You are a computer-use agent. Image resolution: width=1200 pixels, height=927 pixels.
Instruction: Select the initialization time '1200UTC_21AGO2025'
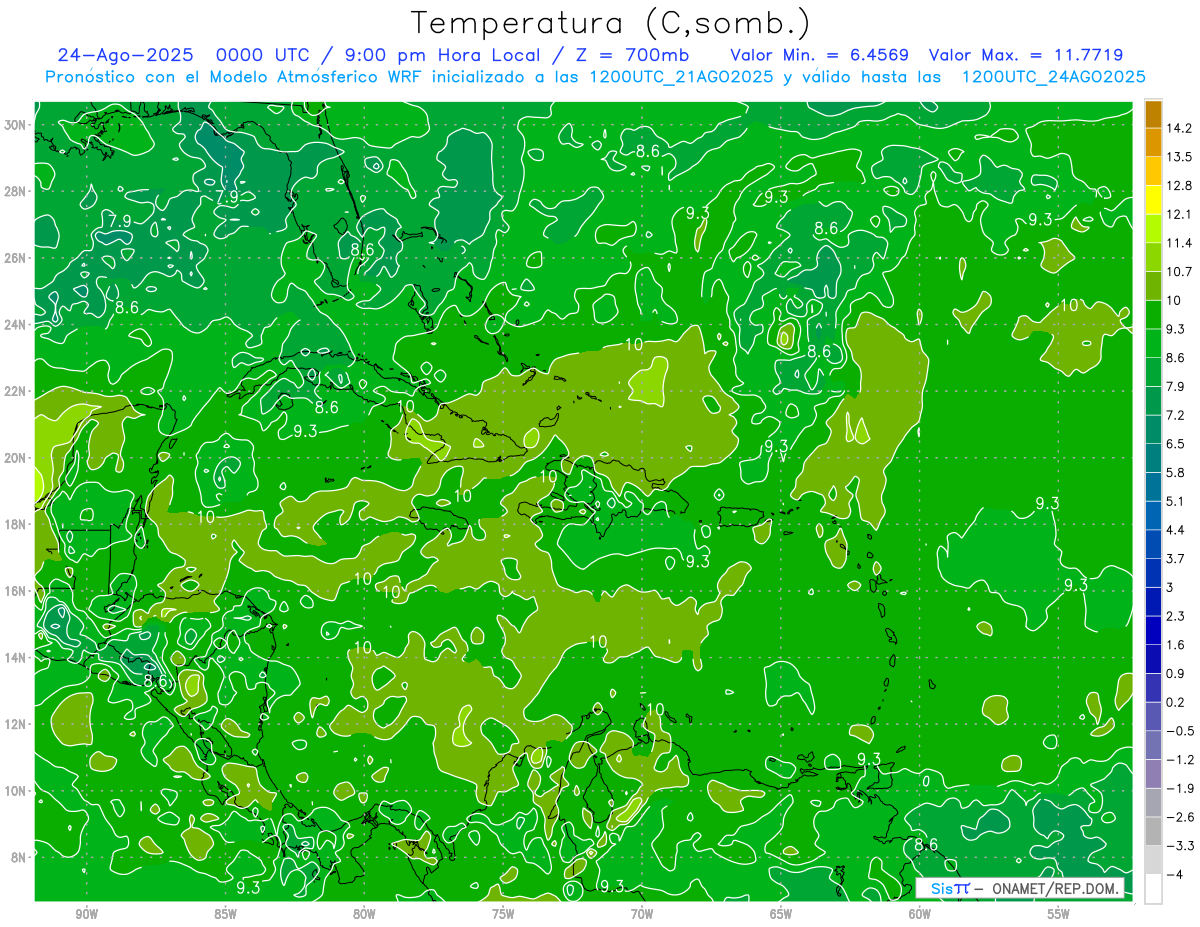click(x=681, y=76)
